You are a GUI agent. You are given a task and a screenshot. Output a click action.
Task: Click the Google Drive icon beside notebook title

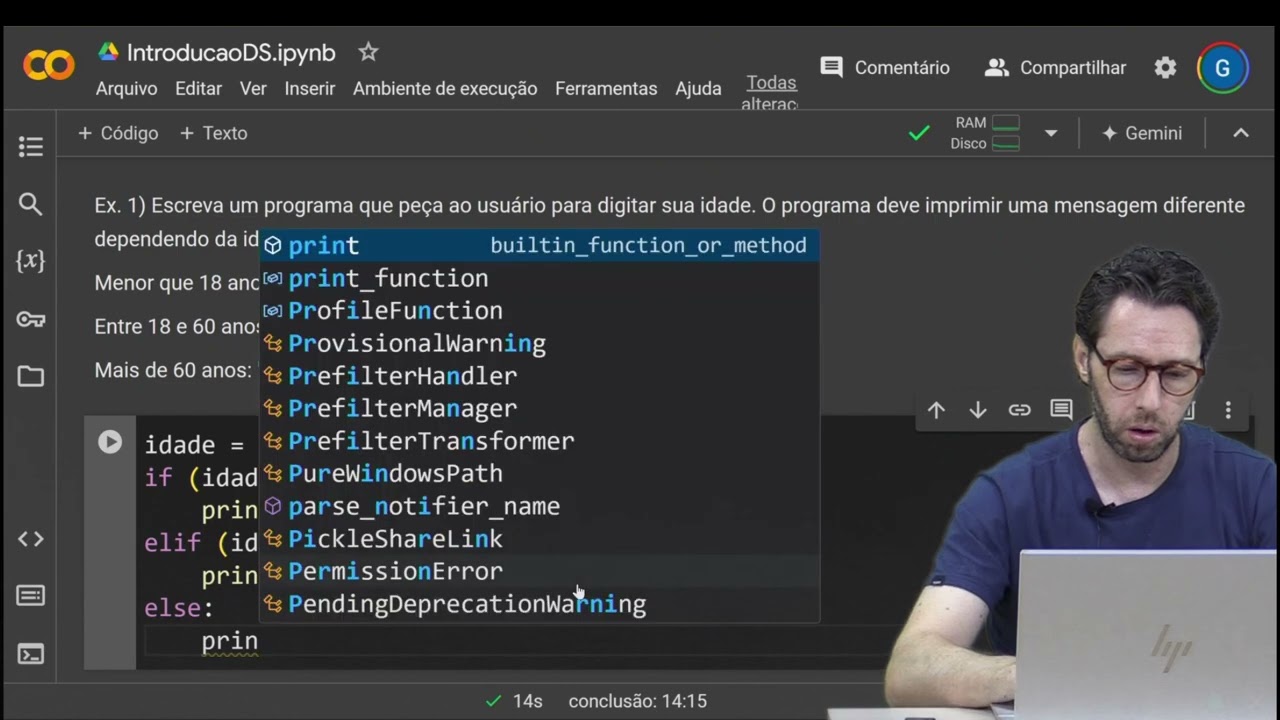(108, 52)
